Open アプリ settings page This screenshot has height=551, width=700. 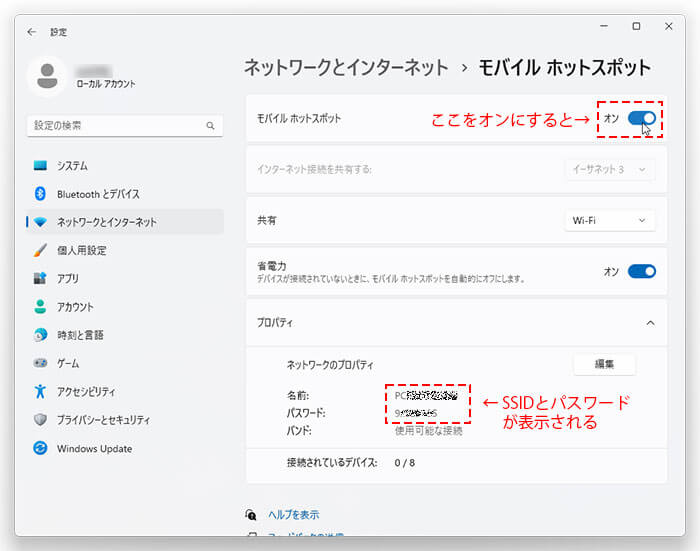pos(125,278)
